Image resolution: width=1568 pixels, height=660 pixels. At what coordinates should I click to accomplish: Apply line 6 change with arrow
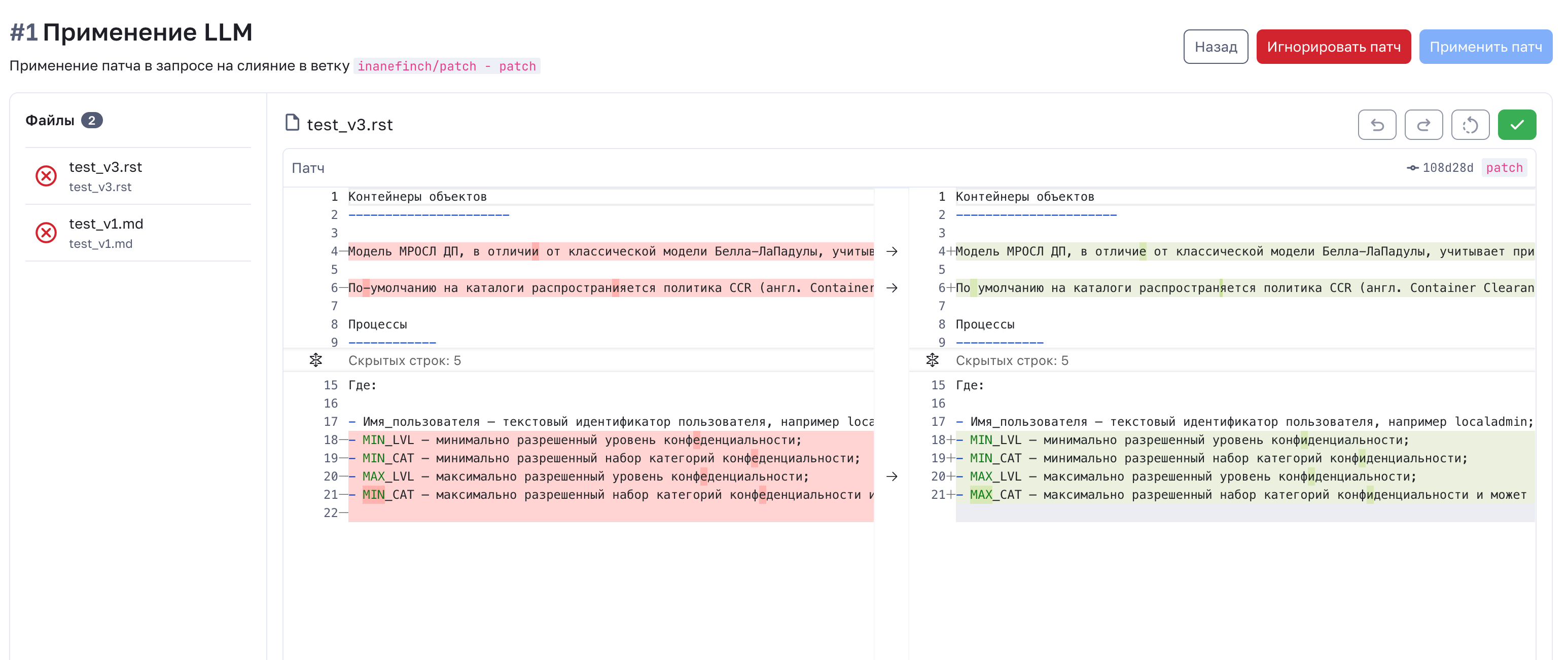click(891, 288)
